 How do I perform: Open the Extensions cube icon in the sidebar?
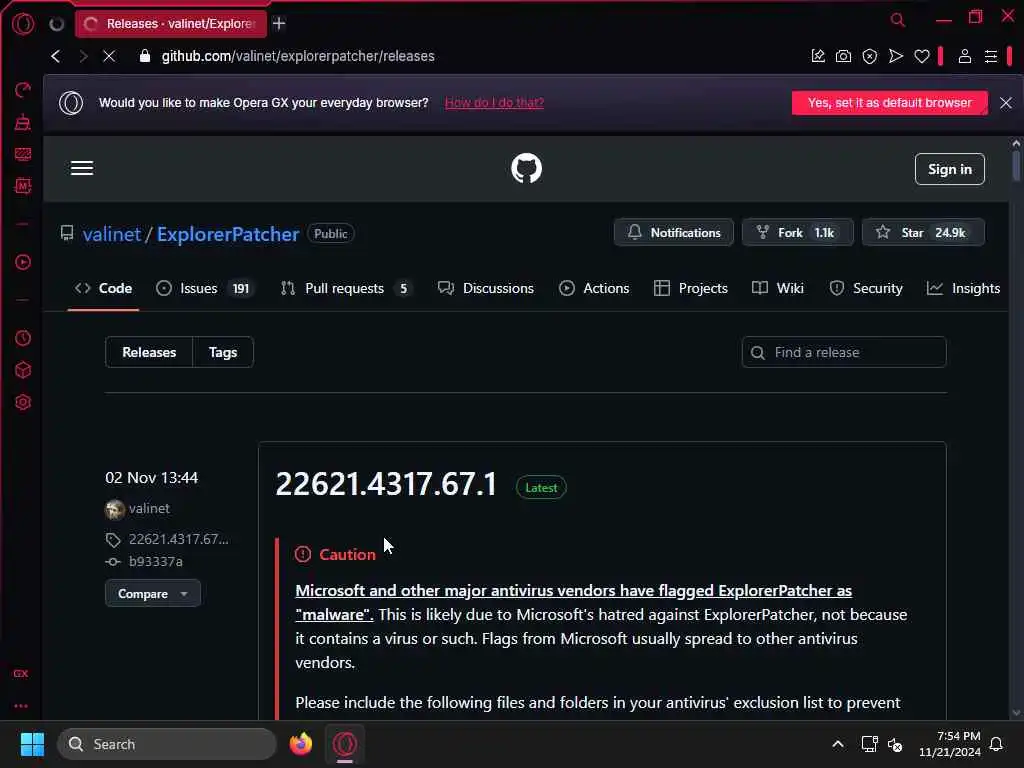(x=23, y=370)
